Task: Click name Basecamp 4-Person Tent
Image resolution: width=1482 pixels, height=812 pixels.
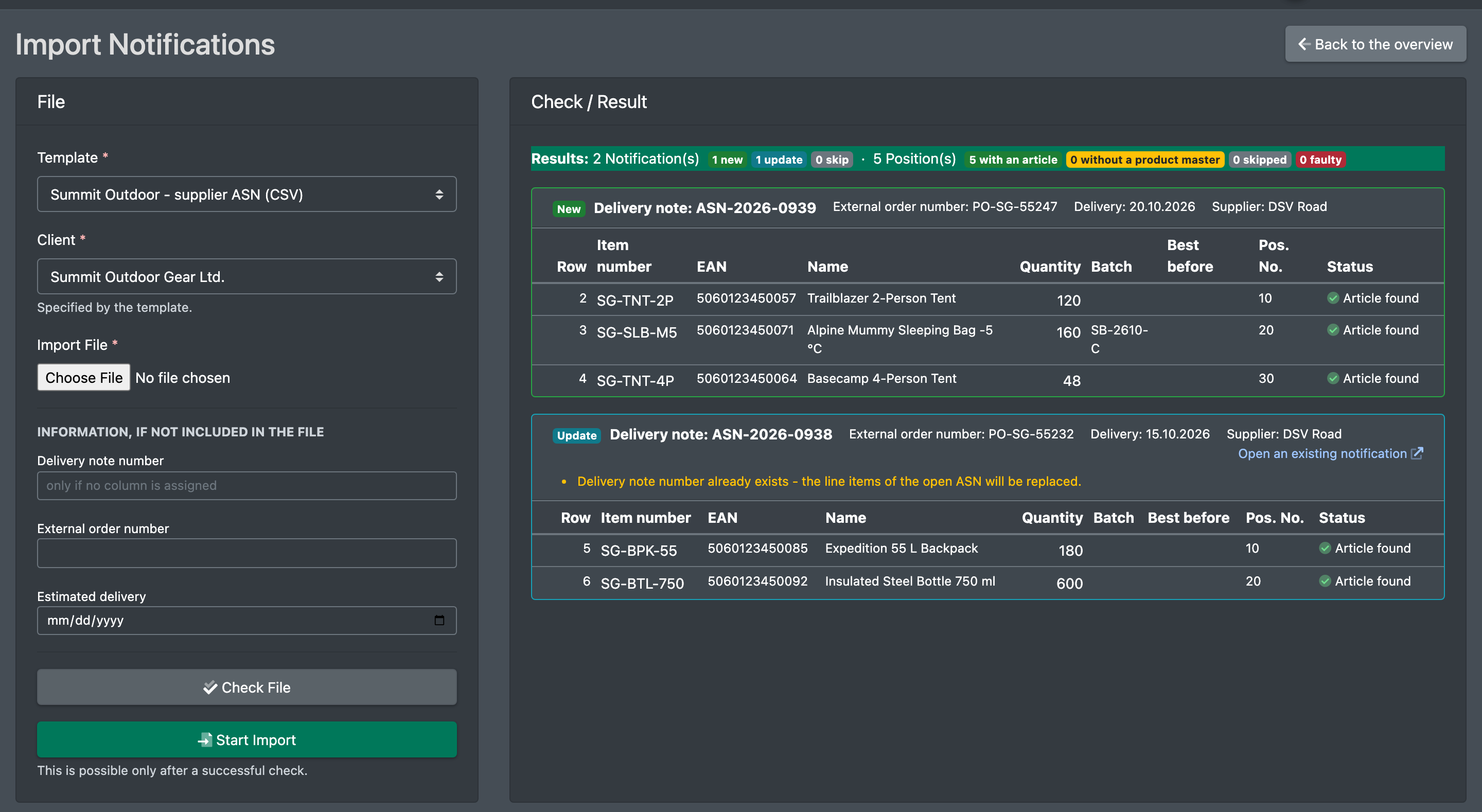Action: click(x=881, y=378)
